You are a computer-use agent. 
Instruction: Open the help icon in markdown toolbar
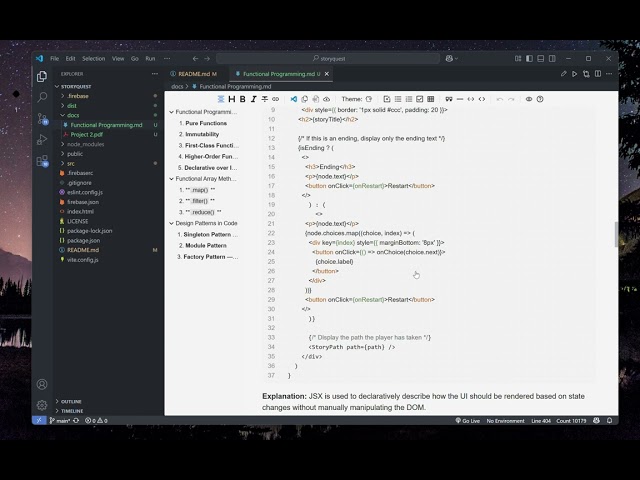click(540, 99)
